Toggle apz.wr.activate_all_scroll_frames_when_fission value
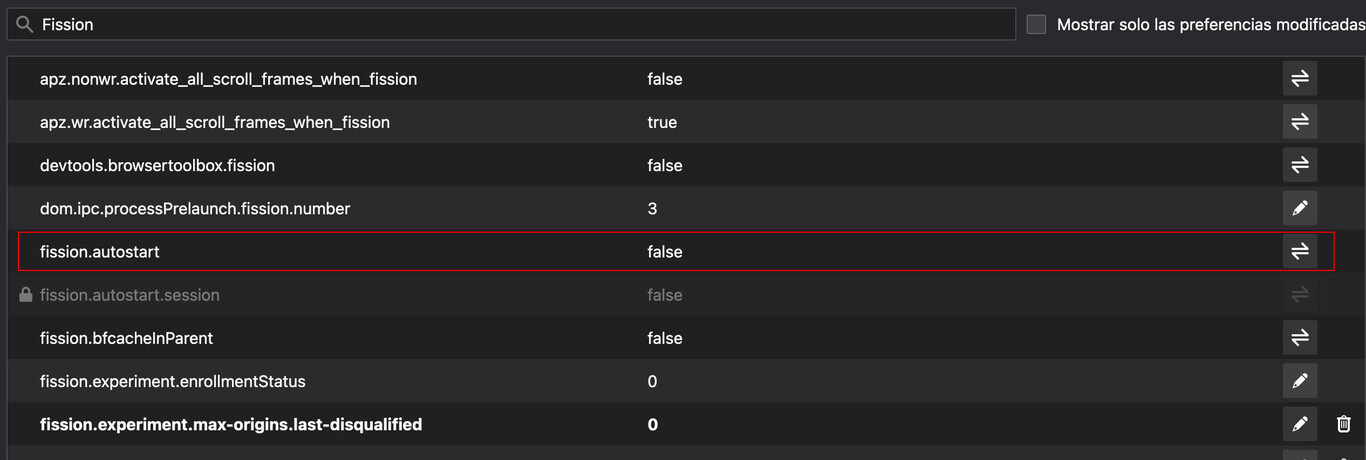This screenshot has width=1366, height=460. pos(1299,122)
